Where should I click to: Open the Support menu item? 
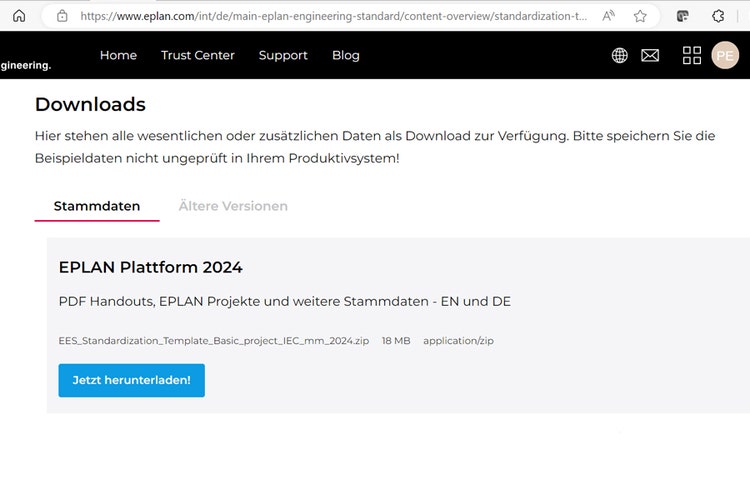click(x=283, y=55)
